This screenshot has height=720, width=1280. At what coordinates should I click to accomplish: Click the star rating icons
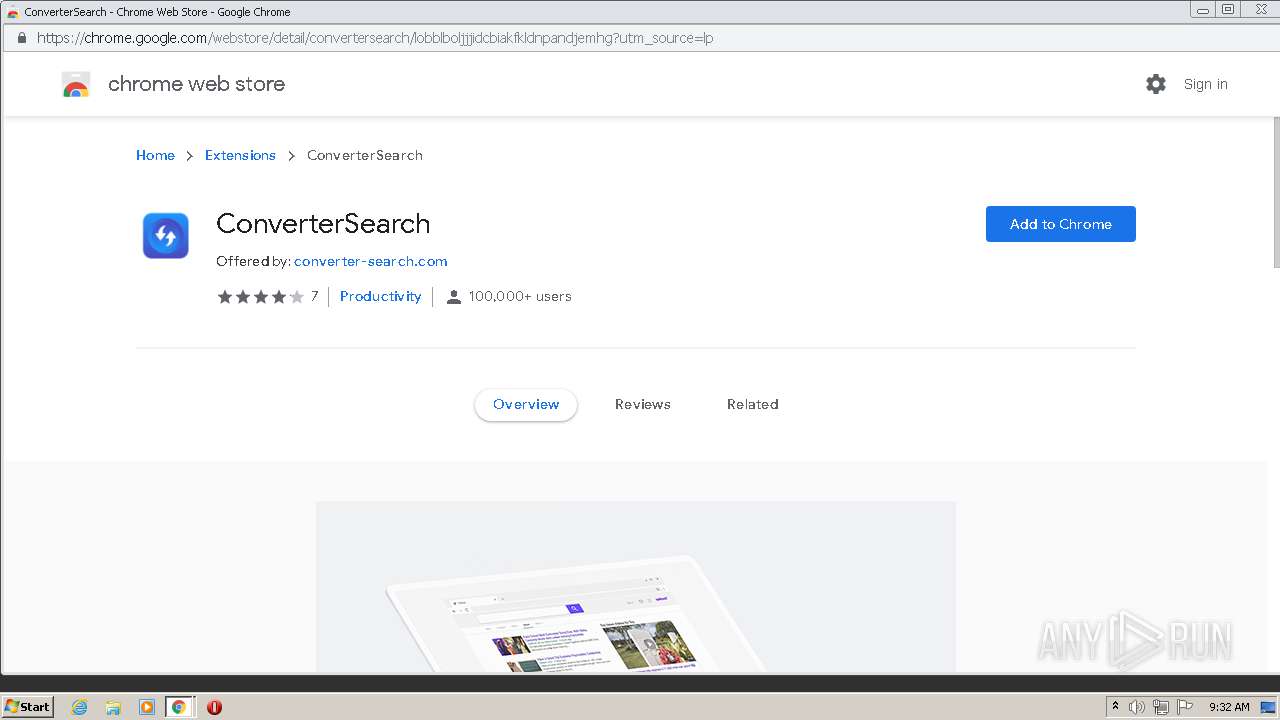pyautogui.click(x=260, y=296)
